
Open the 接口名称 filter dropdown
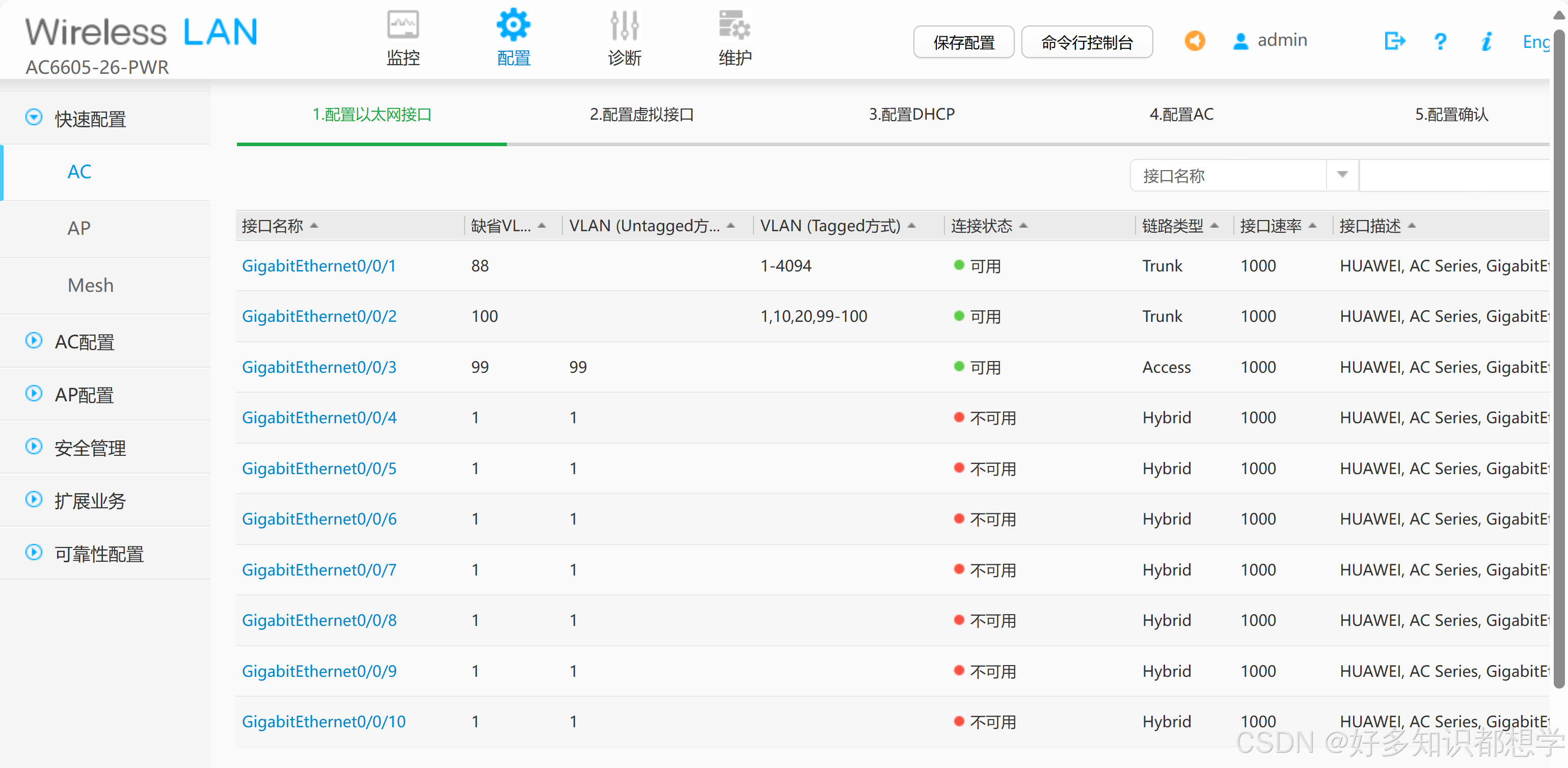point(1342,175)
